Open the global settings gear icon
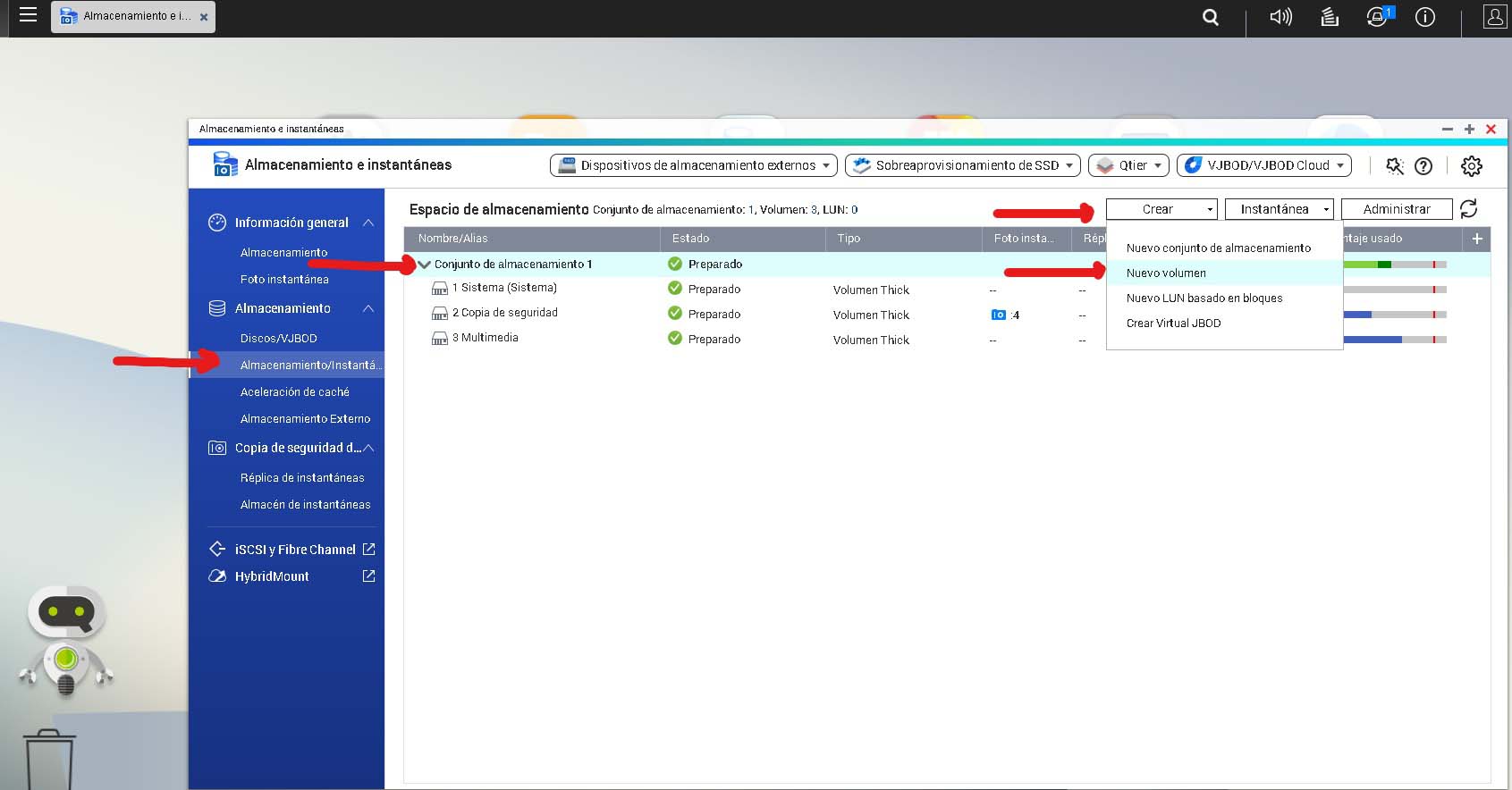This screenshot has width=1512, height=790. coord(1471,165)
